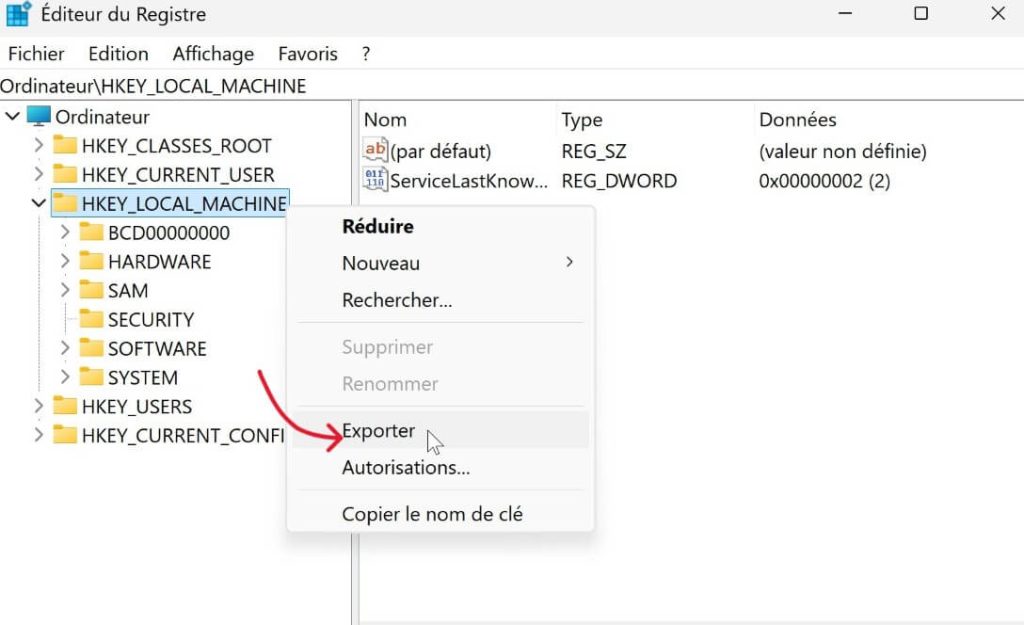Open the Edition menu
This screenshot has width=1024, height=625.
pyautogui.click(x=118, y=53)
